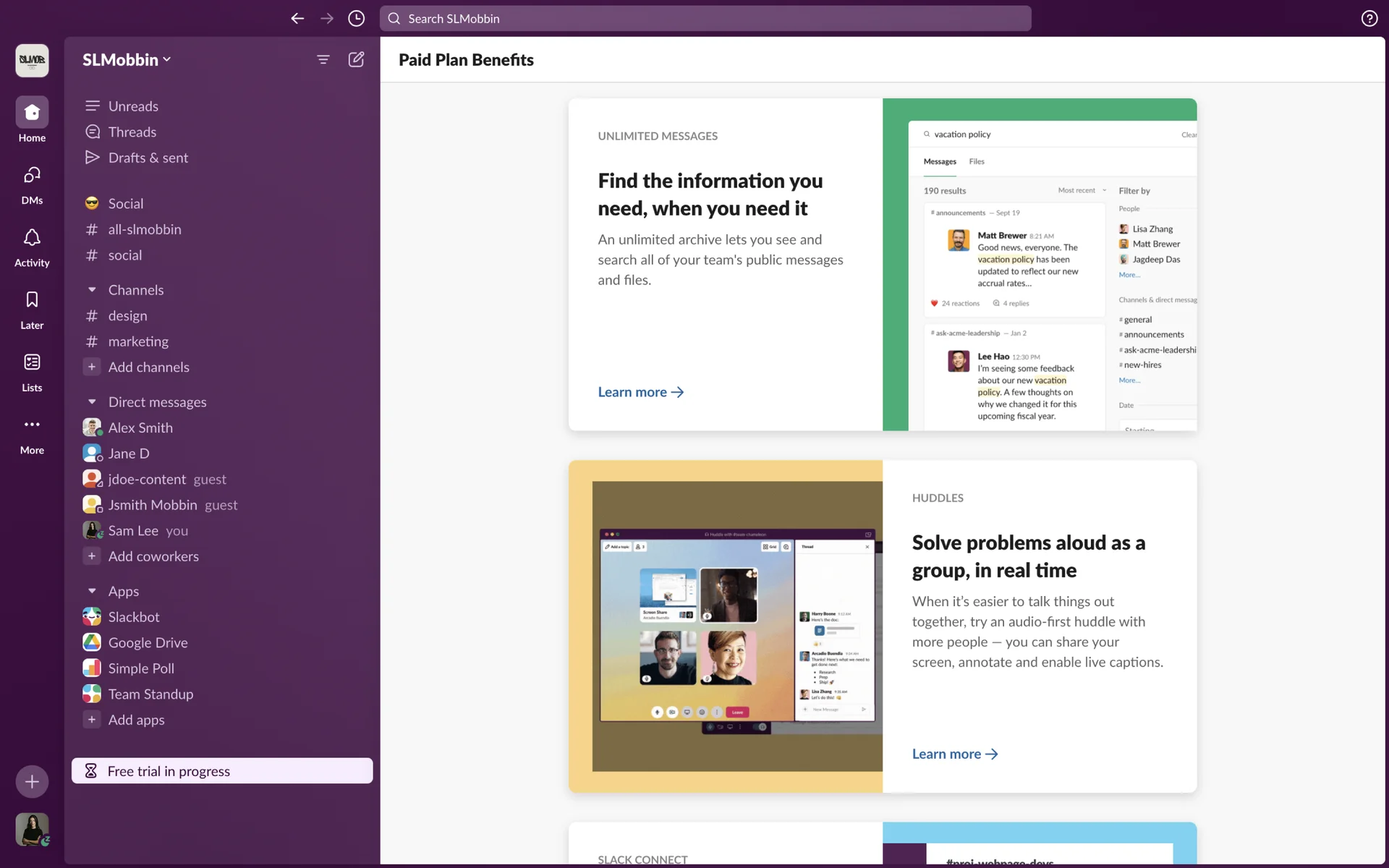Viewport: 1389px width, 868px height.
Task: Click the Search SLMobbin field
Action: (x=705, y=19)
